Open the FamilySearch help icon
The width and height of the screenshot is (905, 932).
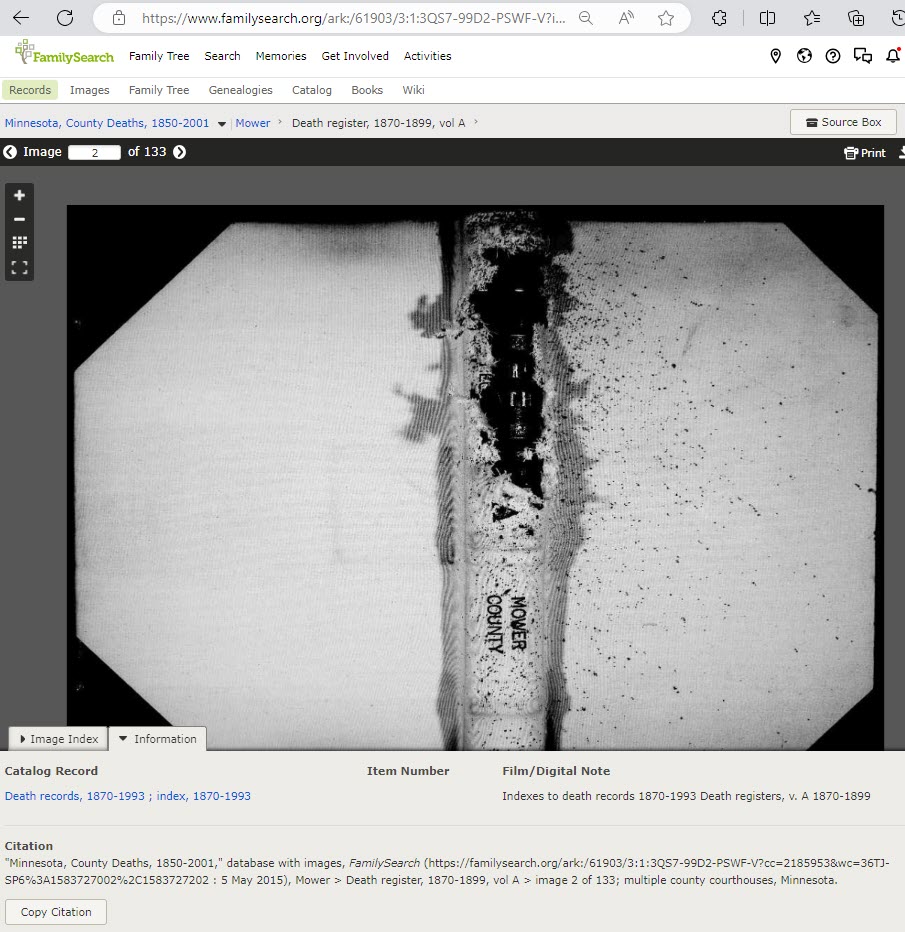pos(833,56)
